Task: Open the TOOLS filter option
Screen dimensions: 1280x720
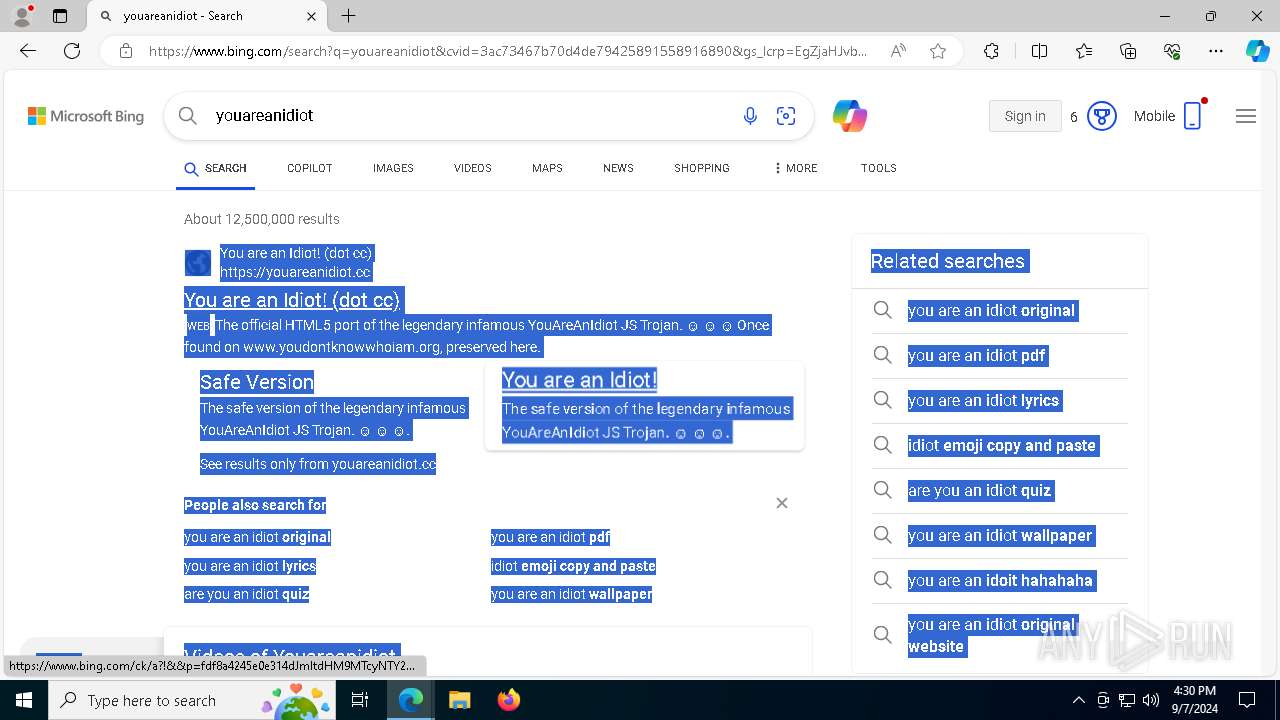Action: coord(878,168)
